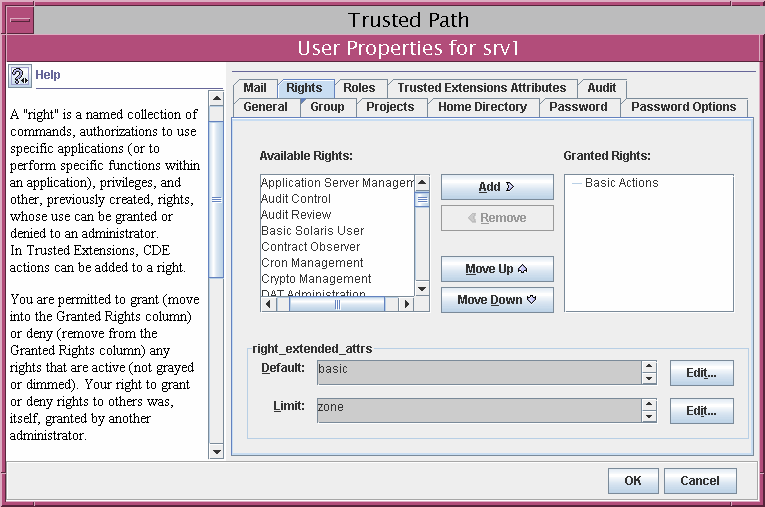765x507 pixels.
Task: Confirm changes with the OK button
Action: pos(633,481)
